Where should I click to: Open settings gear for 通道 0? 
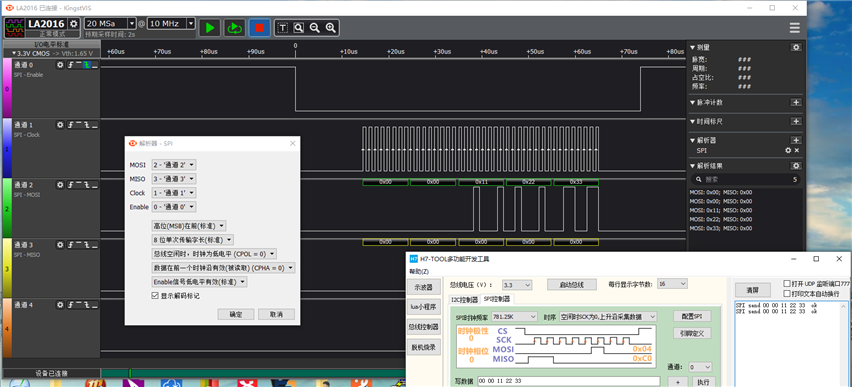pyautogui.click(x=60, y=65)
